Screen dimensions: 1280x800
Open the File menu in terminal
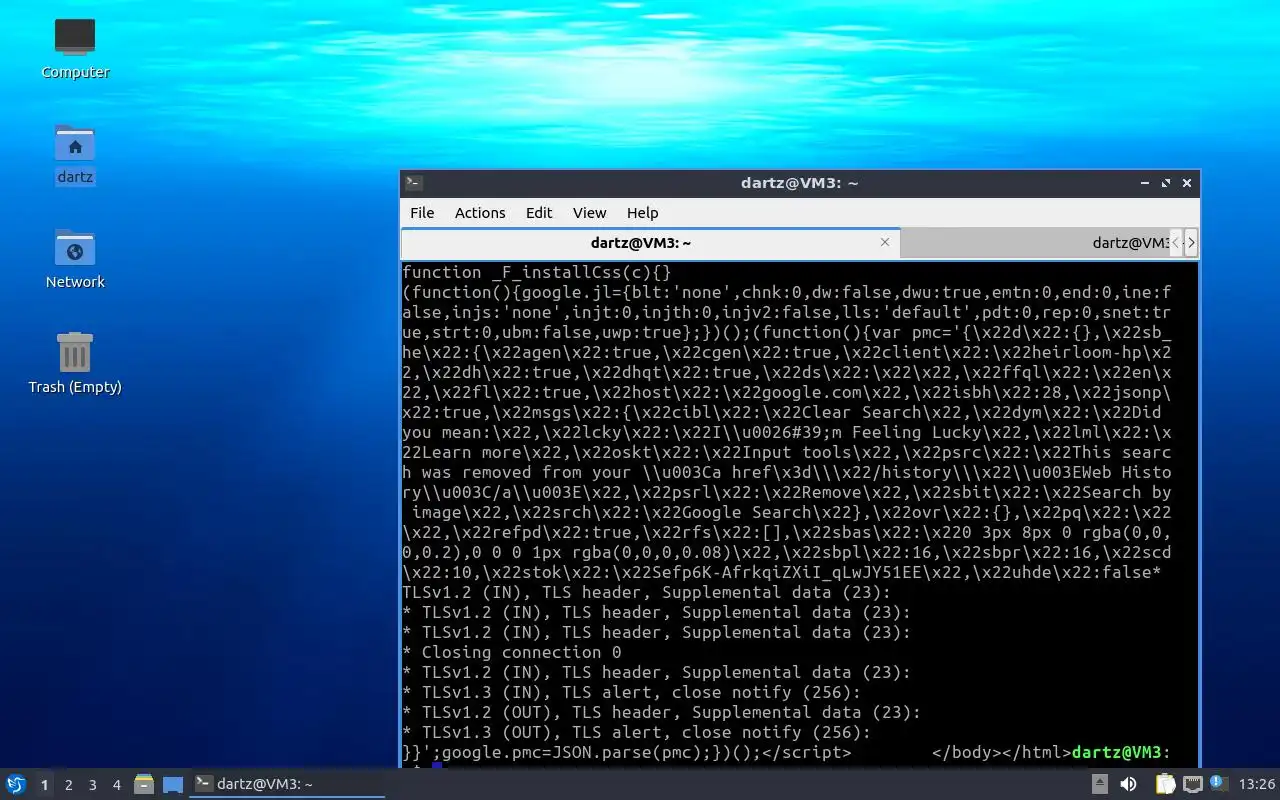coord(422,213)
